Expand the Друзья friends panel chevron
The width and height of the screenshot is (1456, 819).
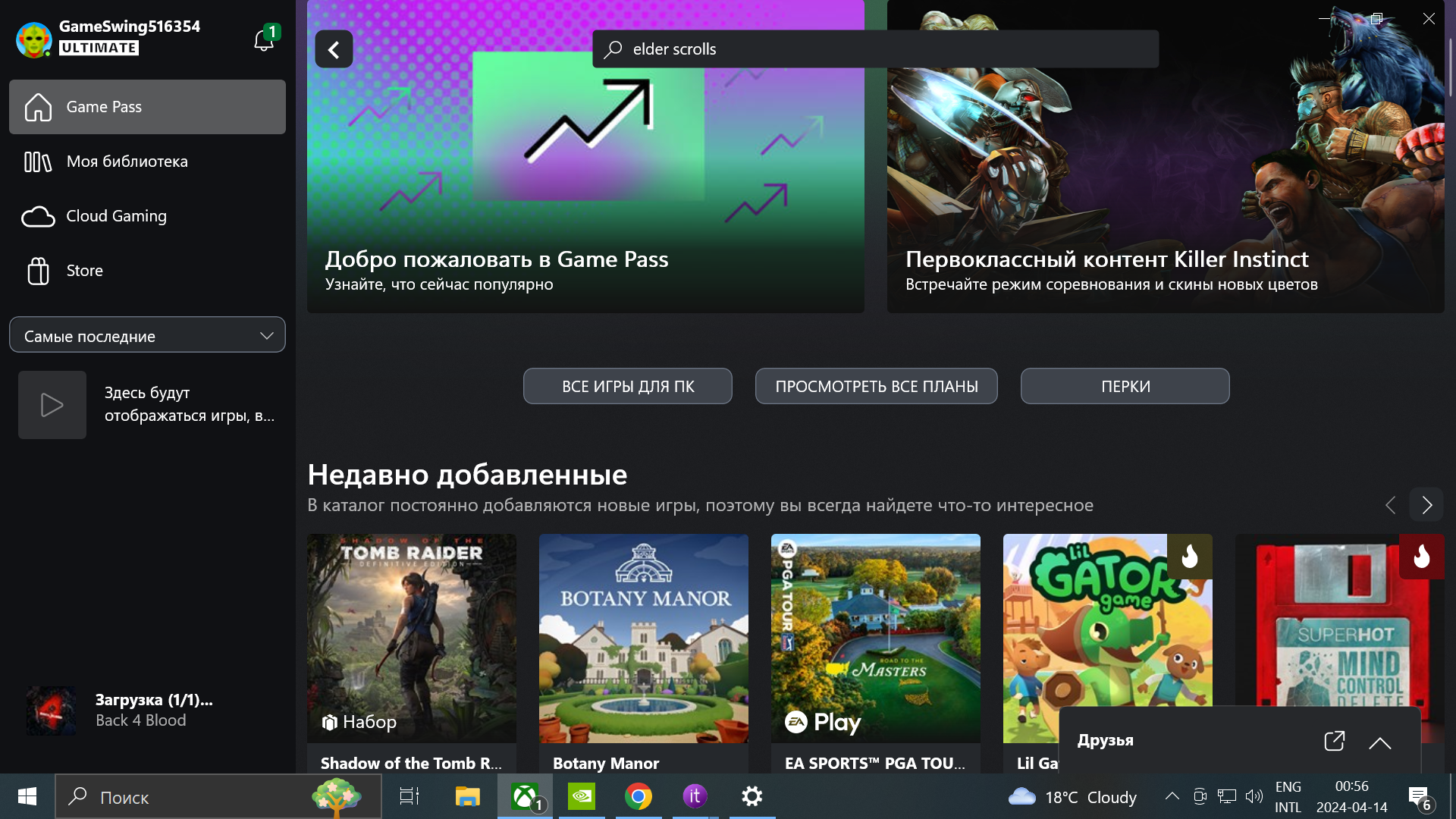pos(1379,742)
